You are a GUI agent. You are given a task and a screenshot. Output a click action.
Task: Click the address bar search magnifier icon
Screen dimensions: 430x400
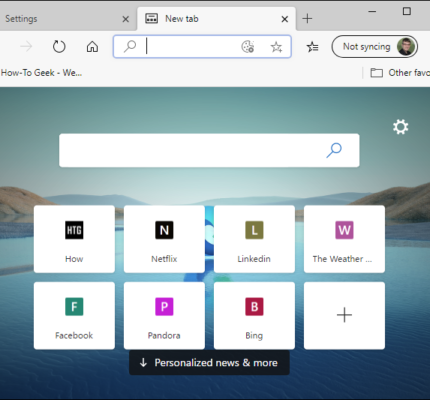(x=130, y=47)
